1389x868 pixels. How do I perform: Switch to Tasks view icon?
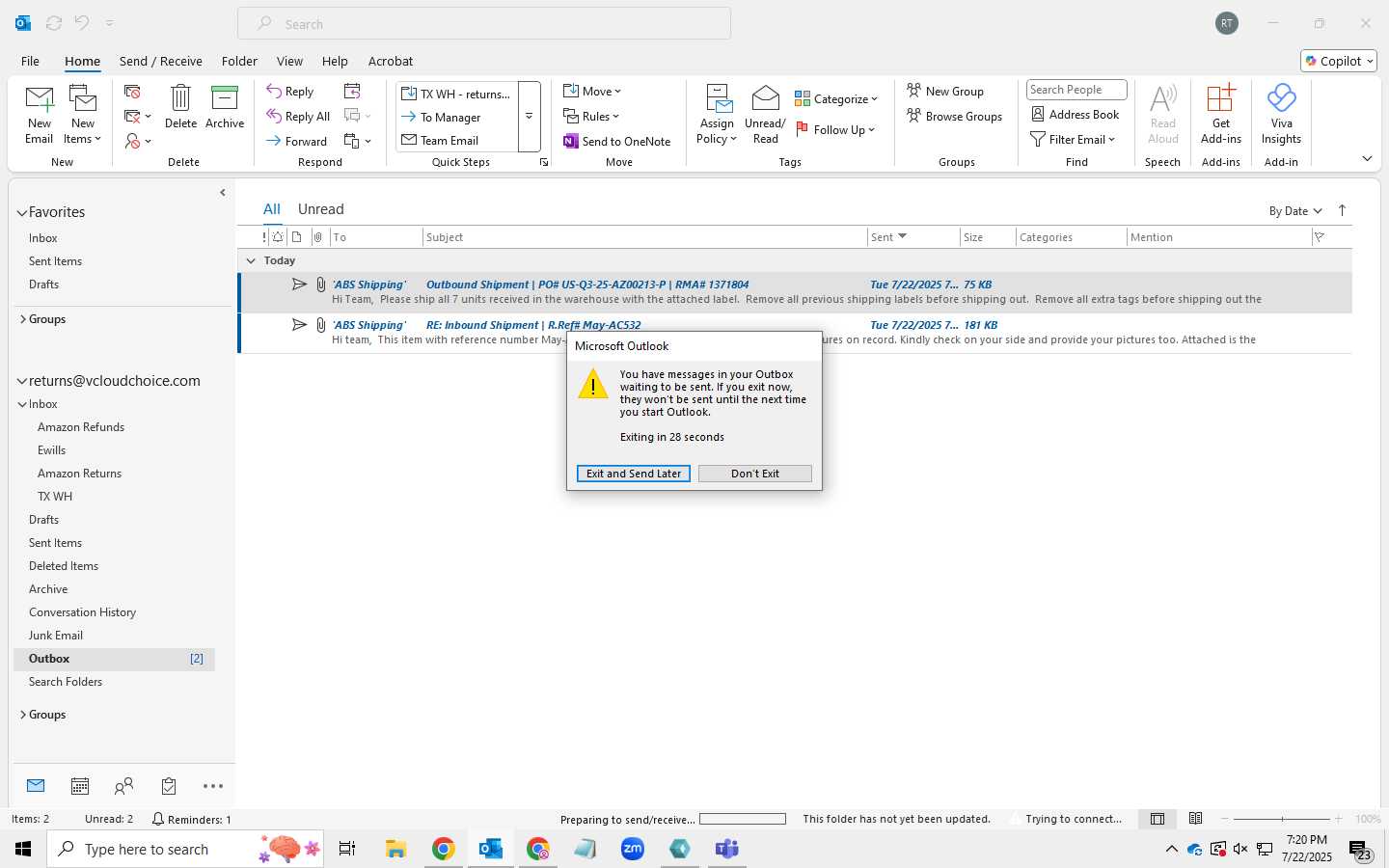point(169,786)
